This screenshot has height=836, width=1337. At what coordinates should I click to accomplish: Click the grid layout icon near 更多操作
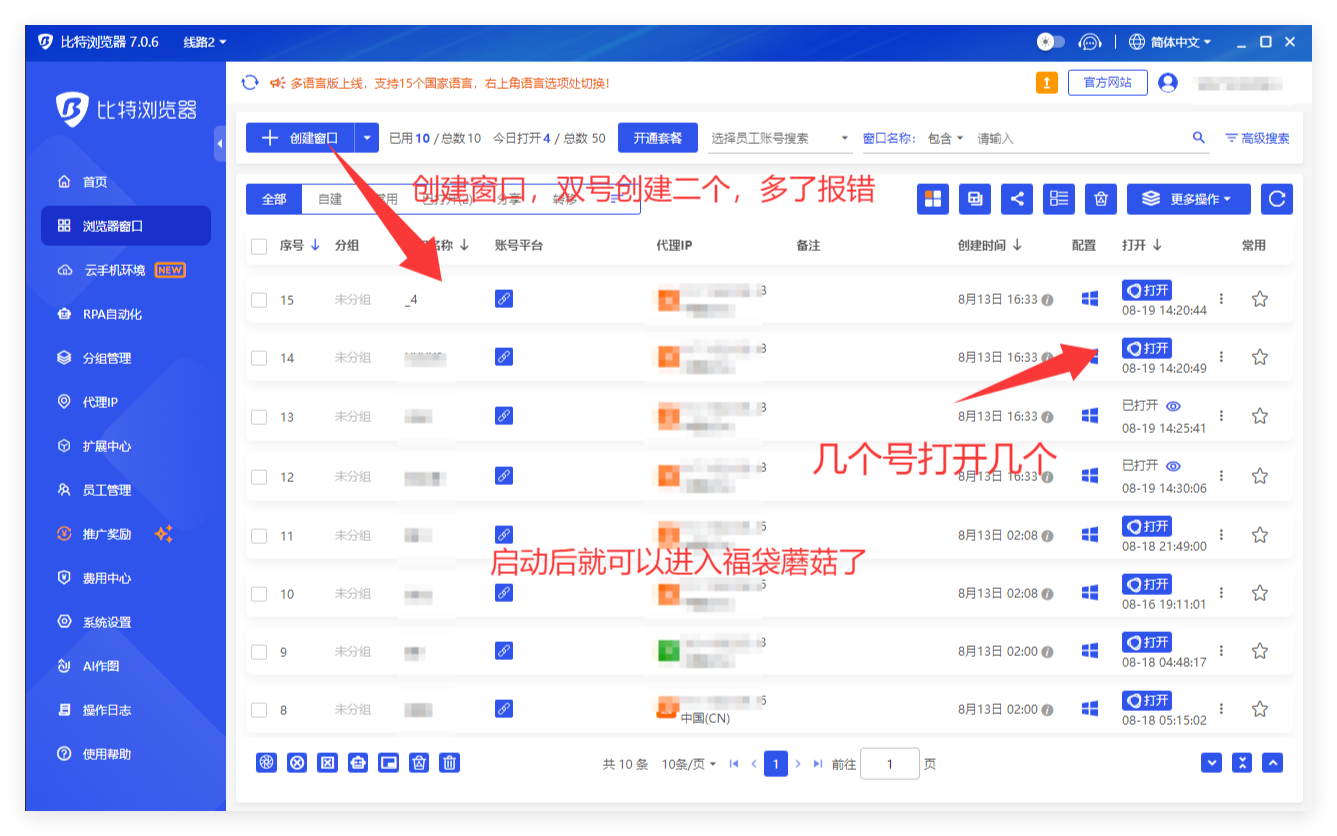tap(933, 199)
